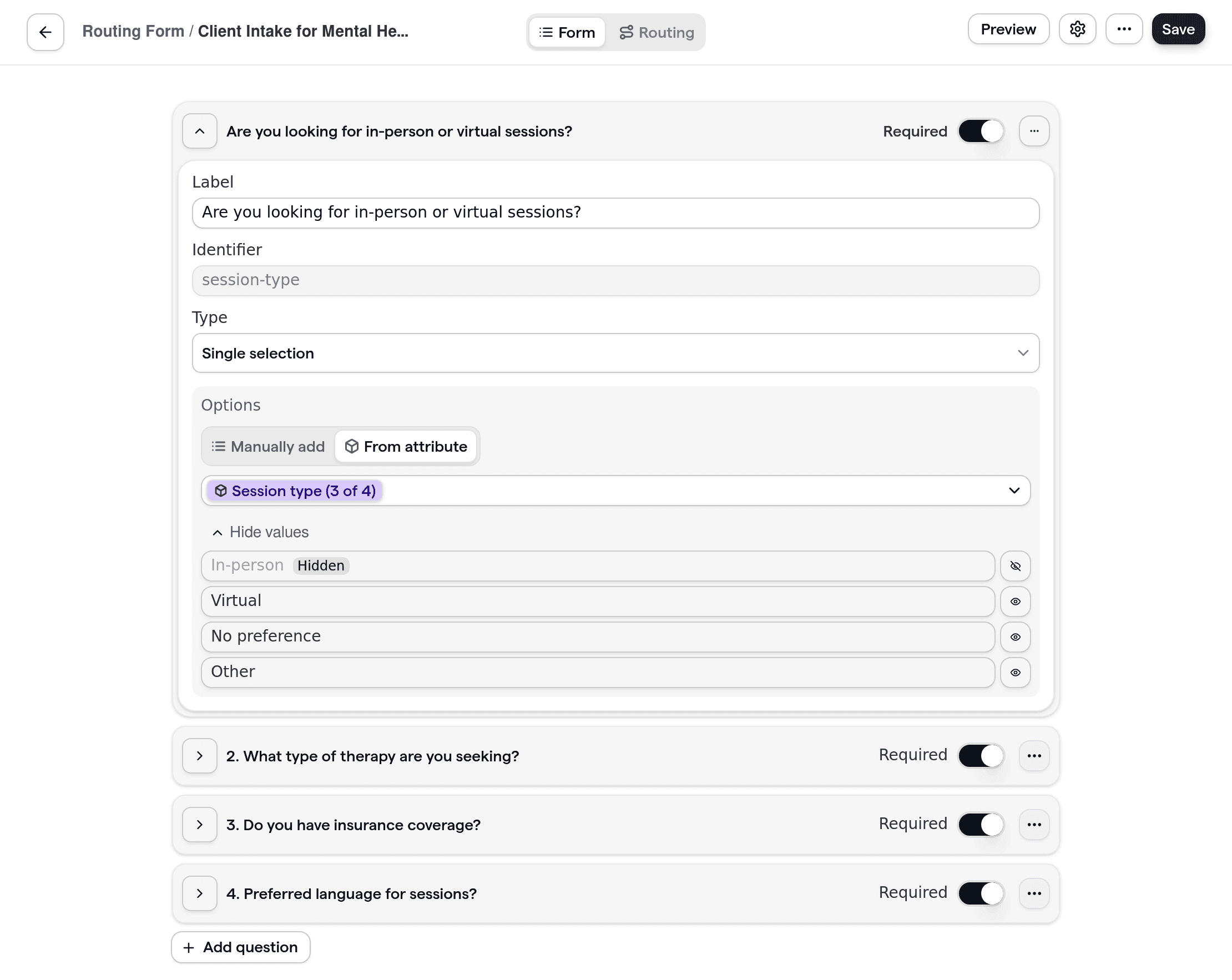Toggle Required for the preferred language question
This screenshot has width=1232, height=980.
[981, 893]
